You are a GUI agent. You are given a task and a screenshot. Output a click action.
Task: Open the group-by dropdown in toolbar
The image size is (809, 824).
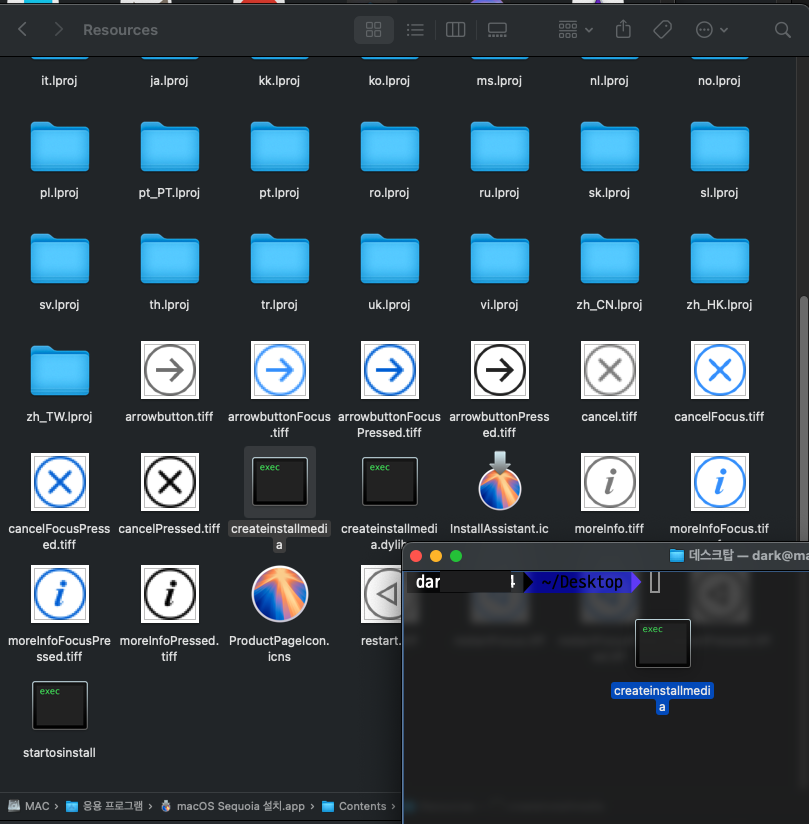point(575,30)
